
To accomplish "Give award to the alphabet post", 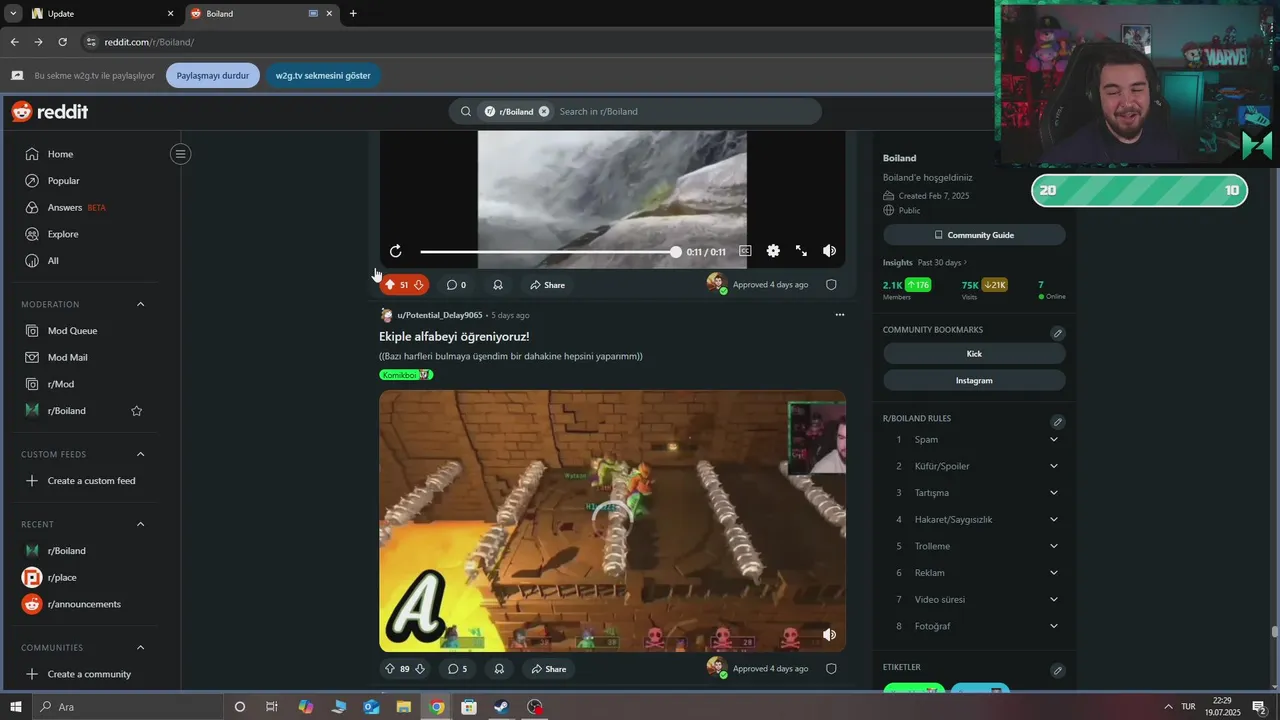I will (499, 669).
